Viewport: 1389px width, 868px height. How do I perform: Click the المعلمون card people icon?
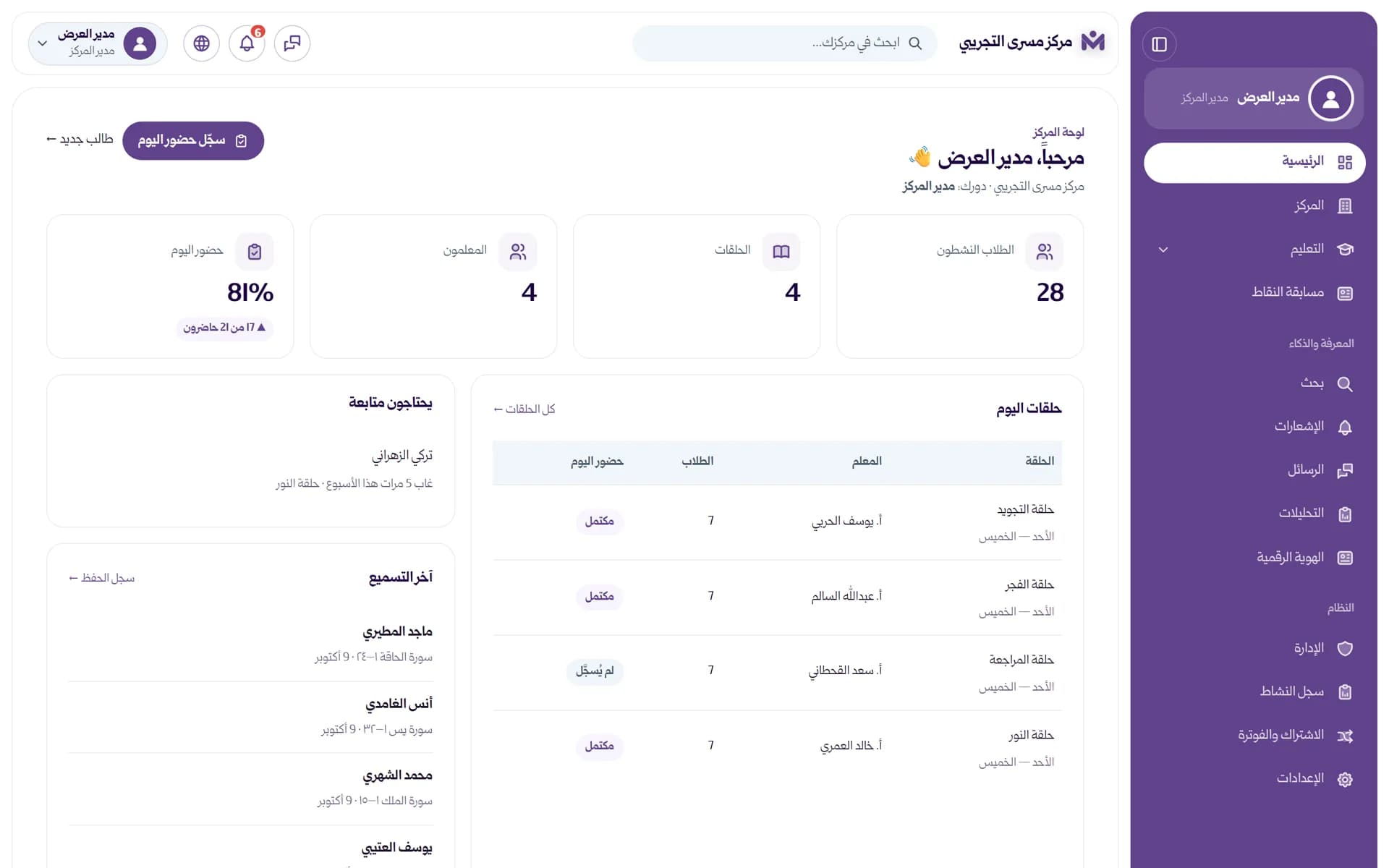[x=517, y=252]
